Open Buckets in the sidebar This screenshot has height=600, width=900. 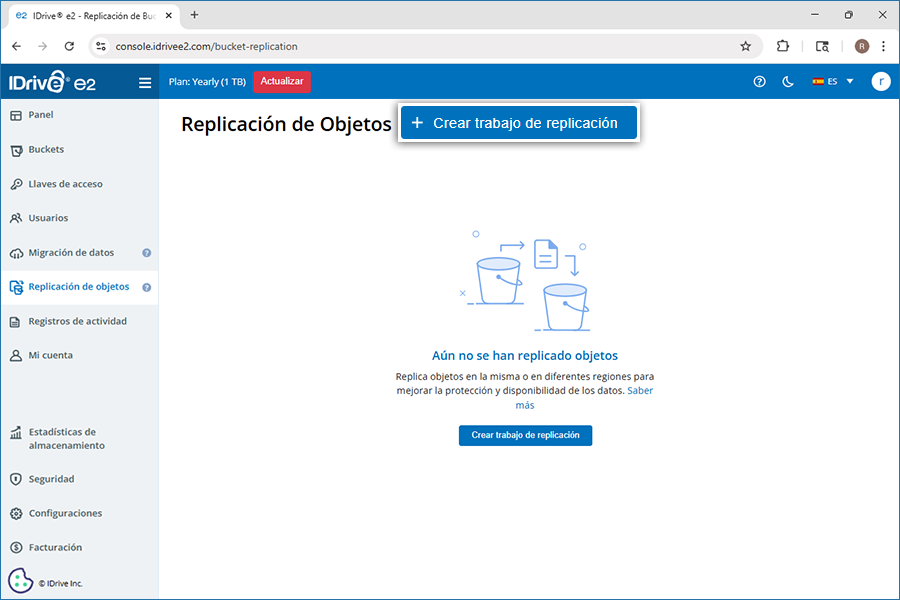pos(79,150)
